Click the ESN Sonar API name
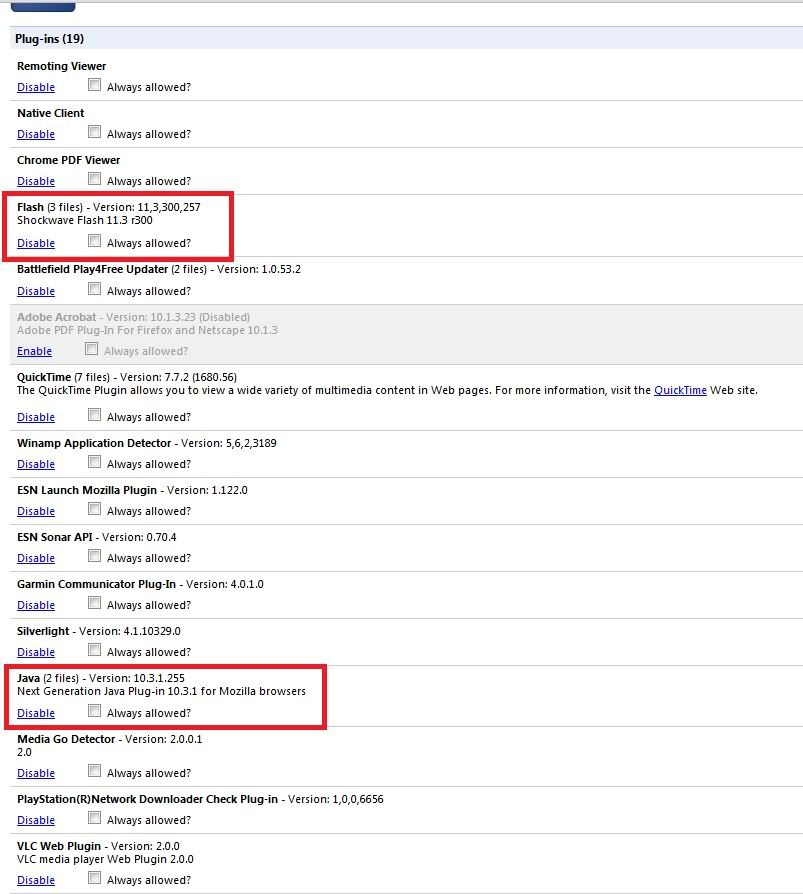The image size is (803, 894). pos(55,537)
